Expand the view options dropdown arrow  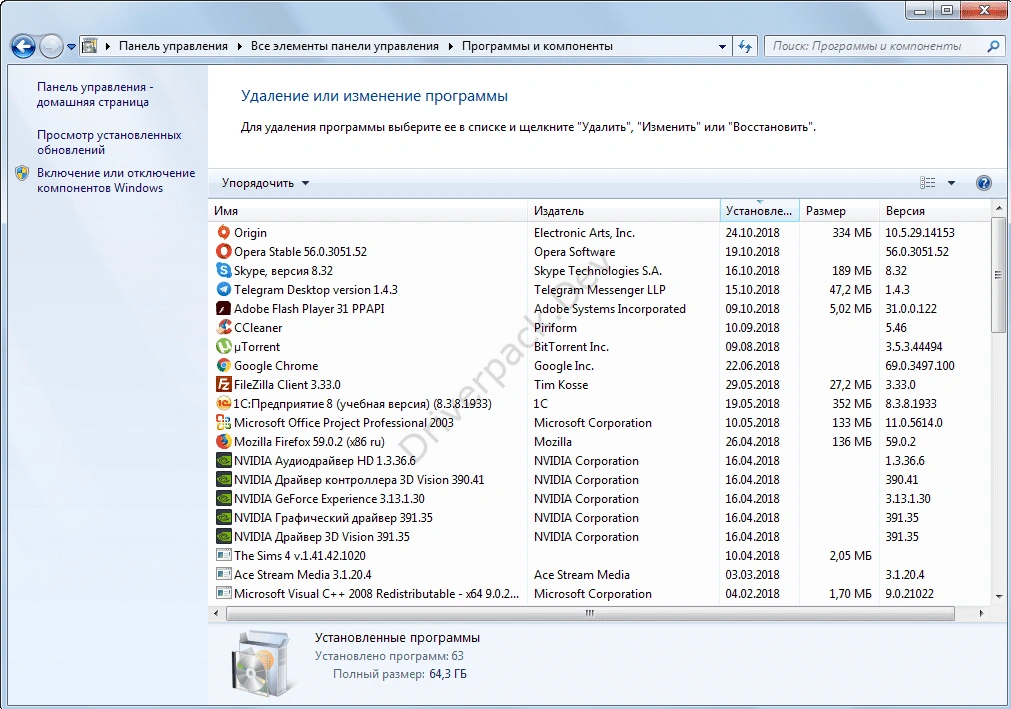[x=951, y=183]
